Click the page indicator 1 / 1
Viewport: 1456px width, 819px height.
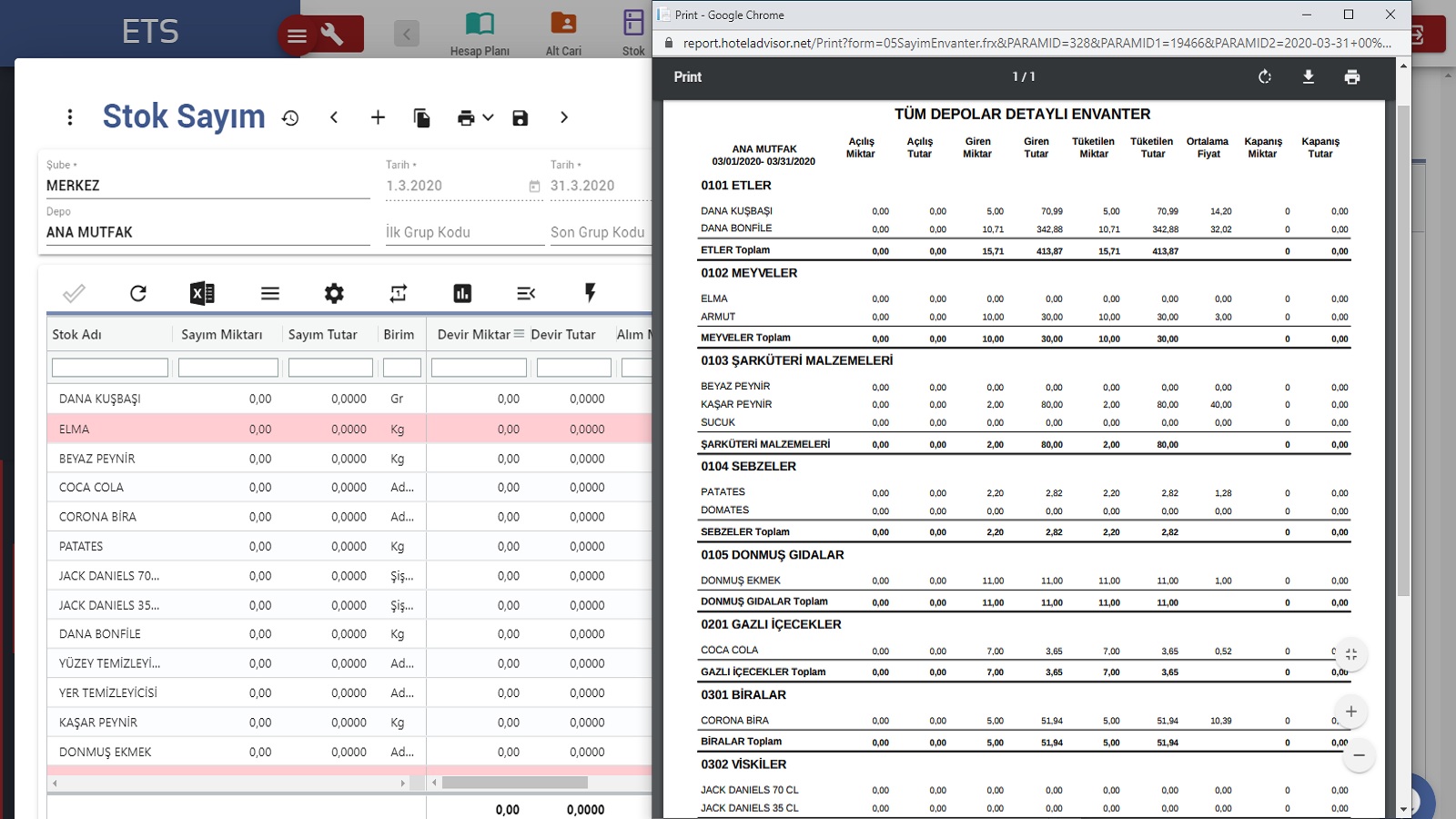click(x=1024, y=77)
